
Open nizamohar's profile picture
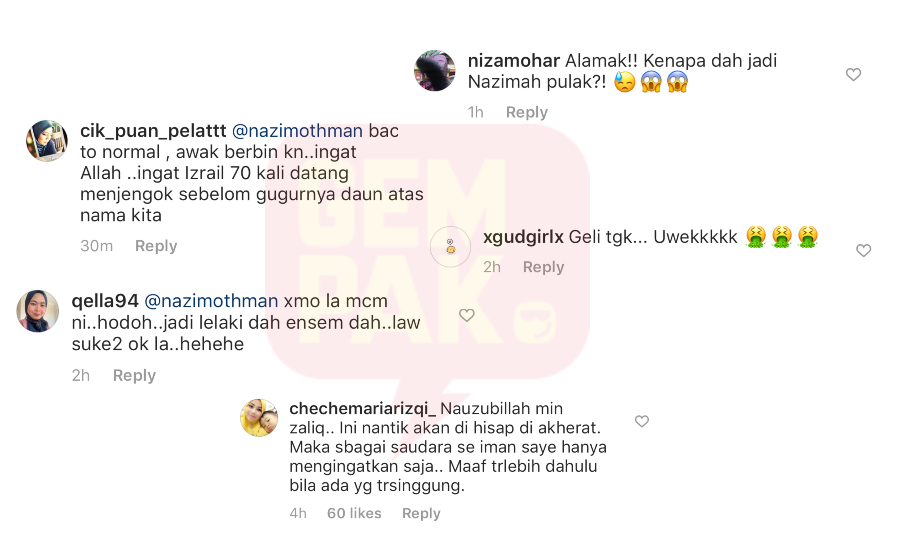[x=435, y=71]
